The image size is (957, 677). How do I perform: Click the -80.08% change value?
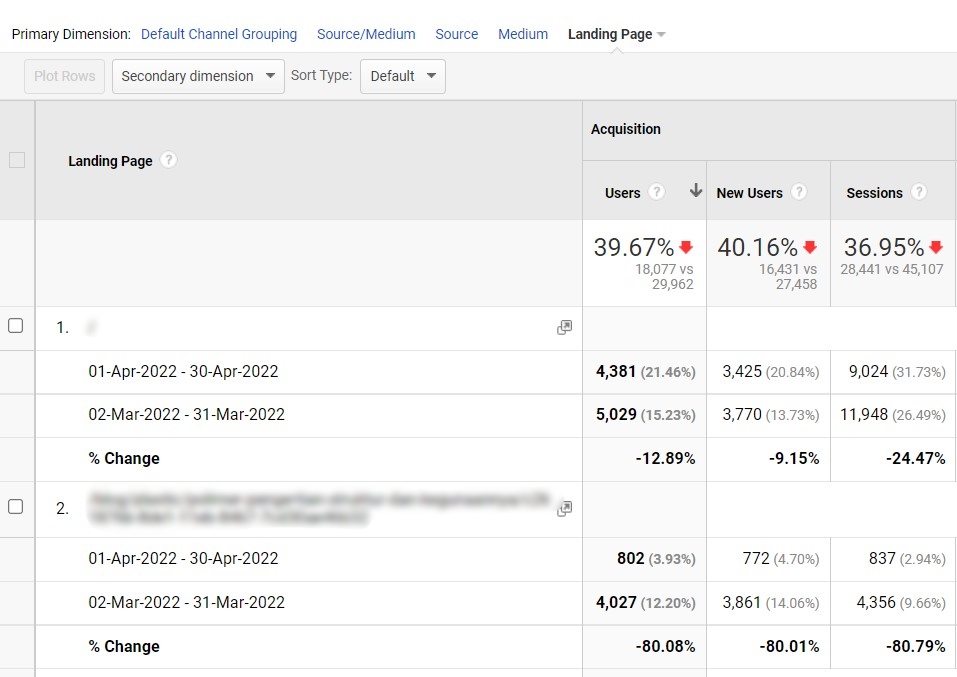[665, 646]
